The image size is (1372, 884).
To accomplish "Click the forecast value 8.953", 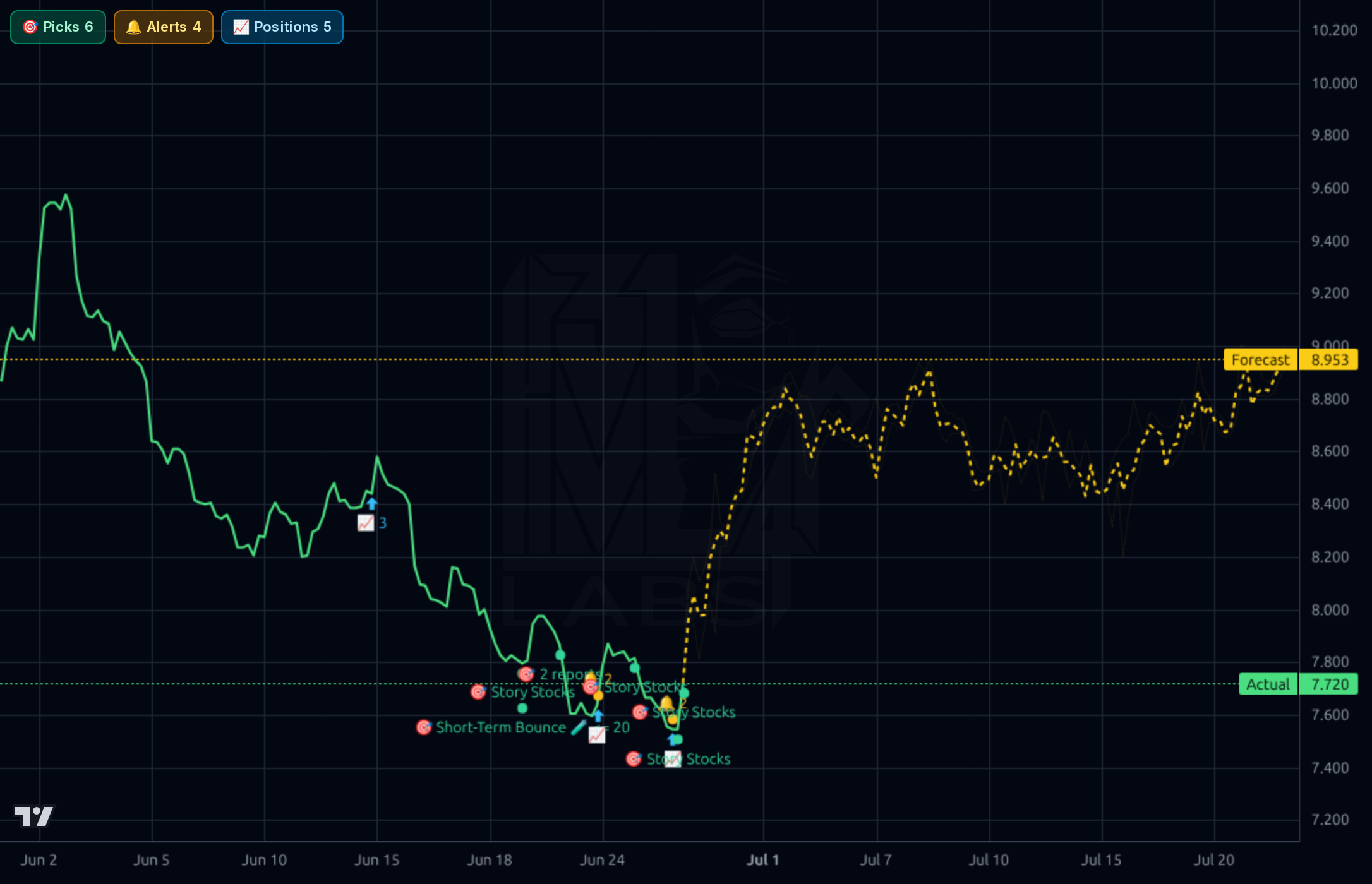I will pos(1329,360).
